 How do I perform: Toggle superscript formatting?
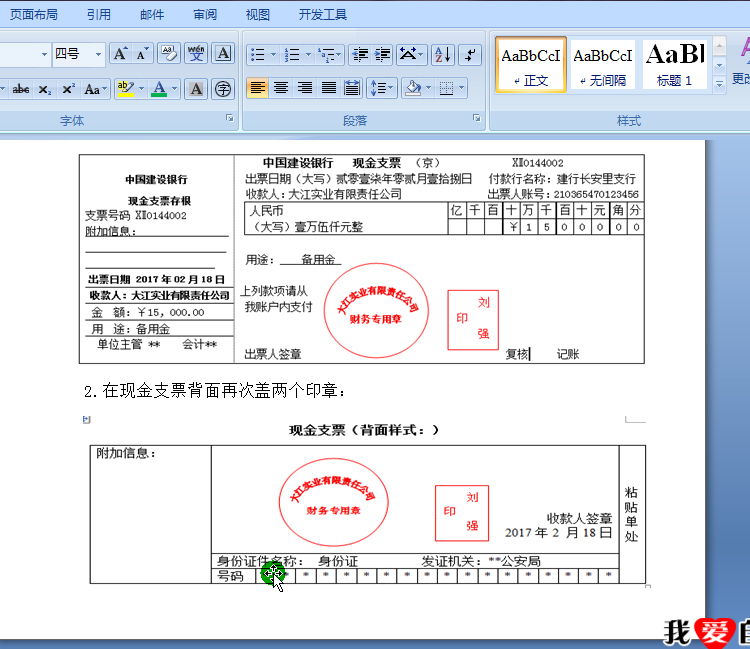coord(68,89)
